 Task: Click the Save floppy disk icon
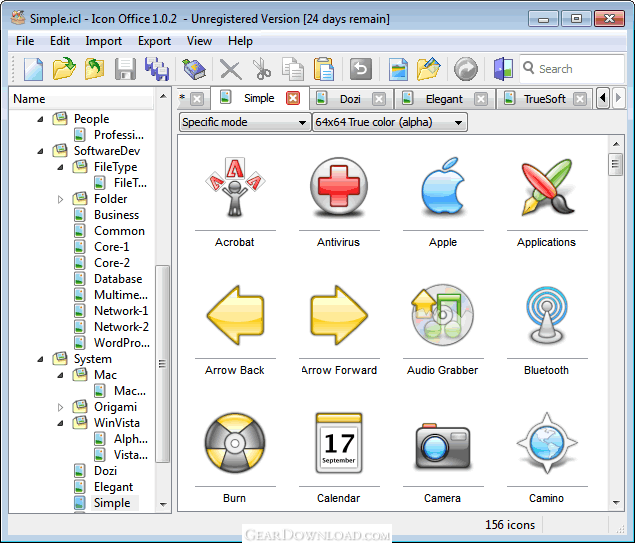[125, 69]
